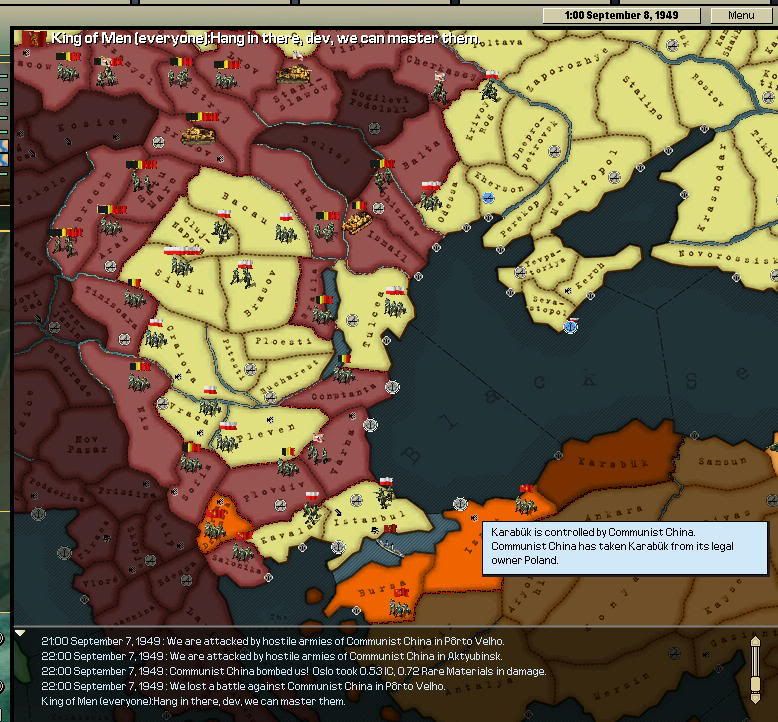Select the tank unit near Chisinau
The width and height of the screenshot is (778, 722).
[x=357, y=223]
